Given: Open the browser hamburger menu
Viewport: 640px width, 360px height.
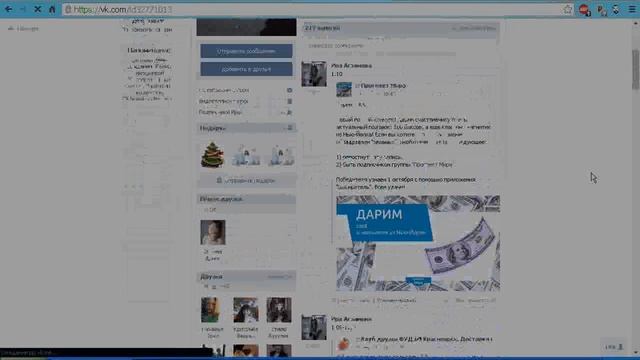Looking at the screenshot, I should coord(632,9).
